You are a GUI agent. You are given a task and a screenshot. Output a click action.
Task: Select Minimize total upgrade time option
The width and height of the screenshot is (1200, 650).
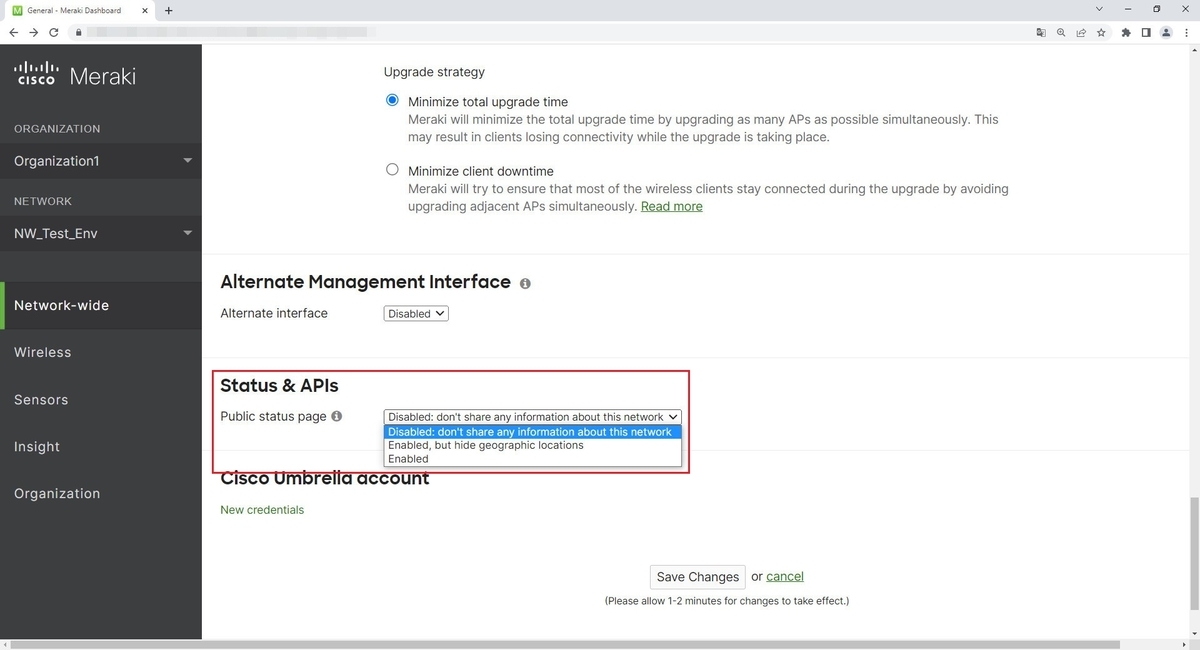point(392,100)
